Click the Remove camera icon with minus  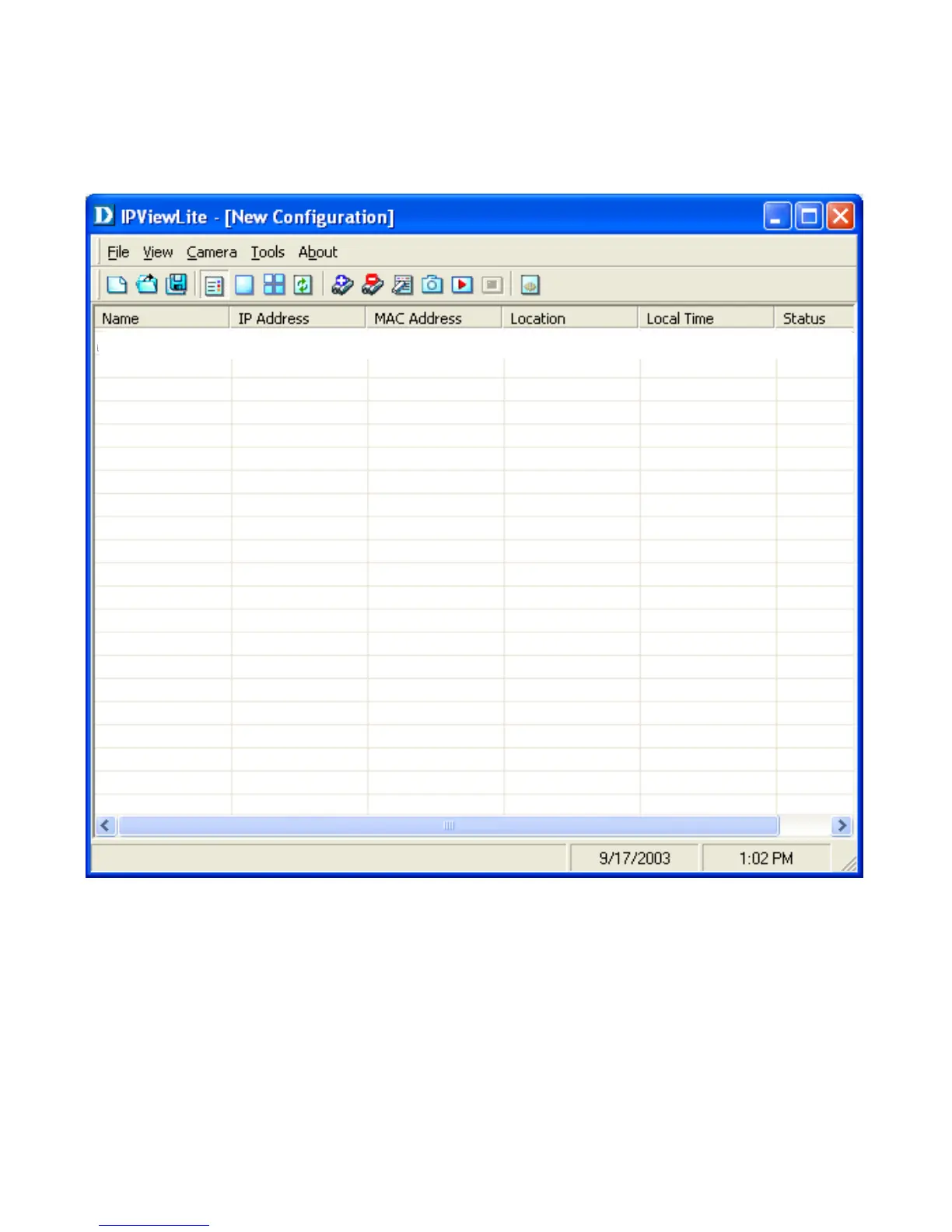click(373, 285)
